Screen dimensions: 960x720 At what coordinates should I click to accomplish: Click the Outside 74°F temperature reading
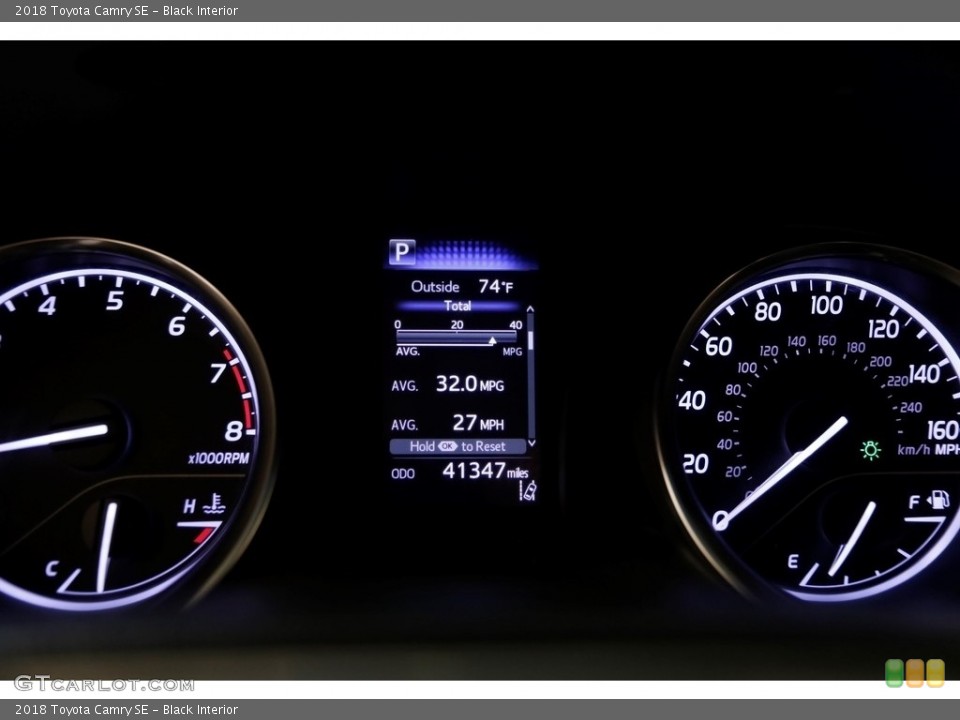(462, 286)
